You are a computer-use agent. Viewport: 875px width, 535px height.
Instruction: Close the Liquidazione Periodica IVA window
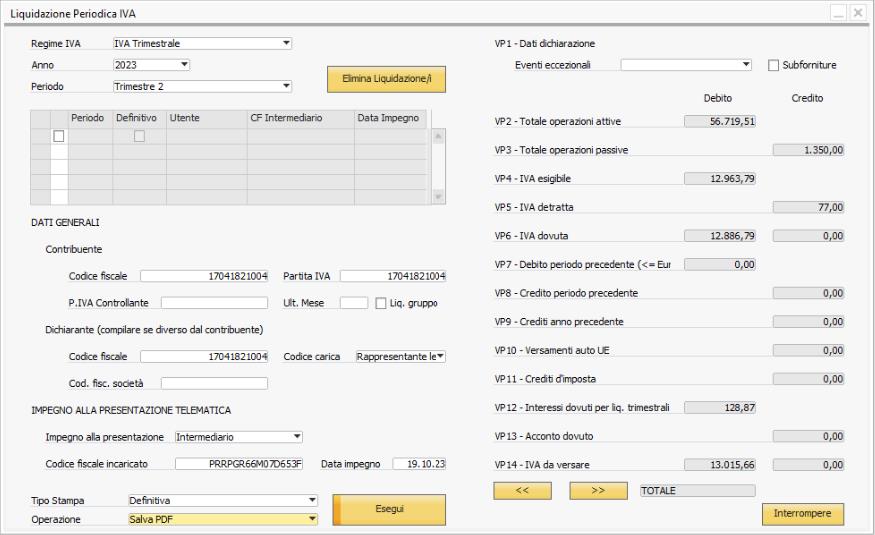coord(858,13)
